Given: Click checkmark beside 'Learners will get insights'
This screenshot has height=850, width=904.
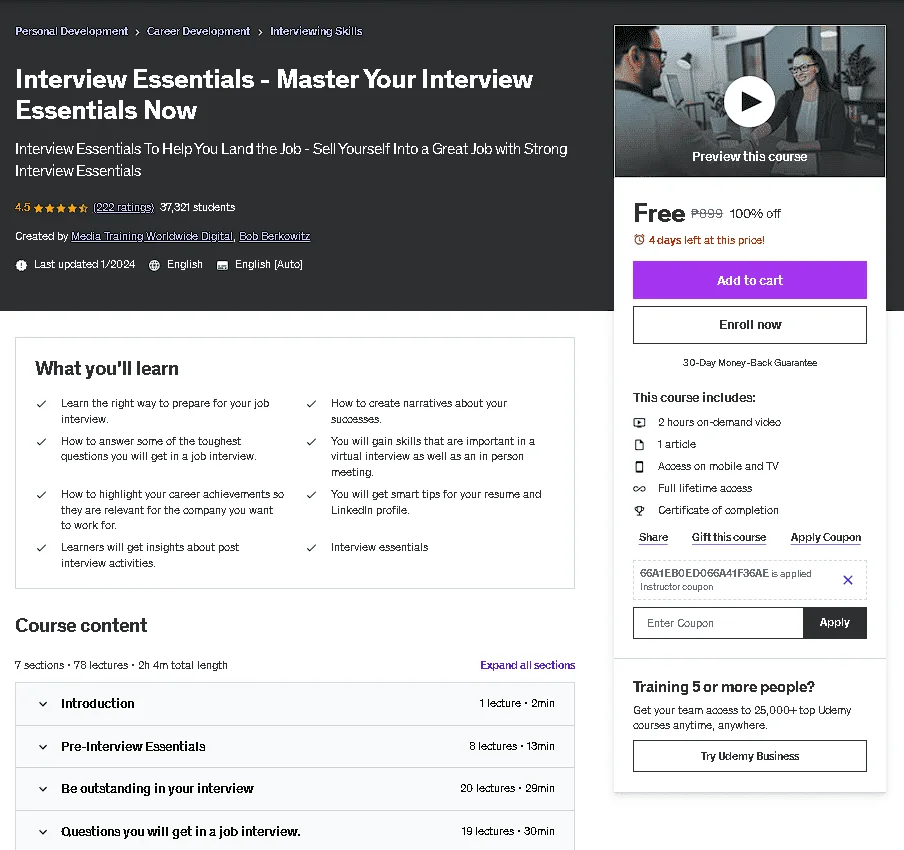Looking at the screenshot, I should tap(42, 548).
